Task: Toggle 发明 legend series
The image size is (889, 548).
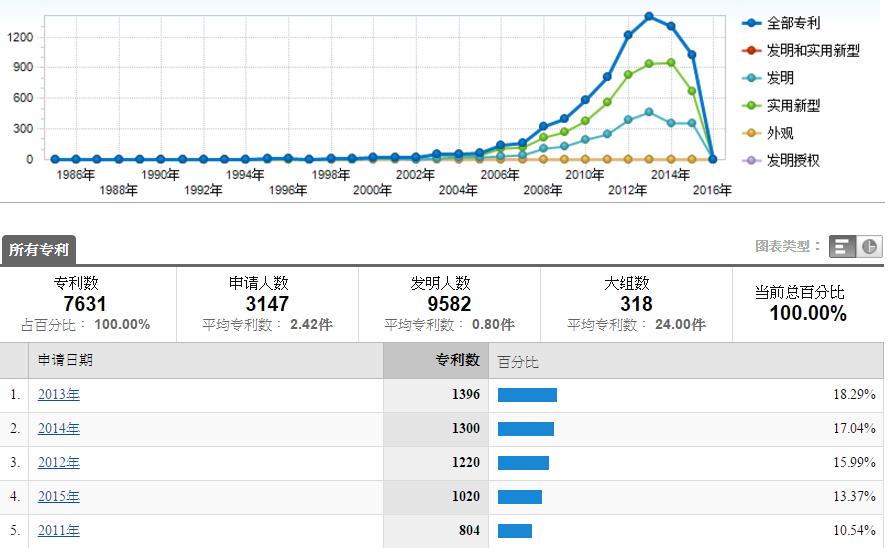Action: tap(768, 78)
